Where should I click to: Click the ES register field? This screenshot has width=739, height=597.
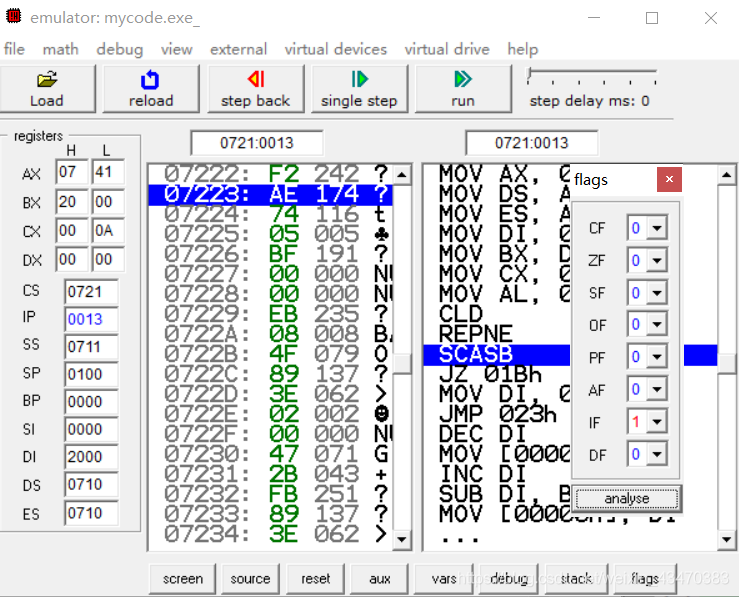pos(91,513)
